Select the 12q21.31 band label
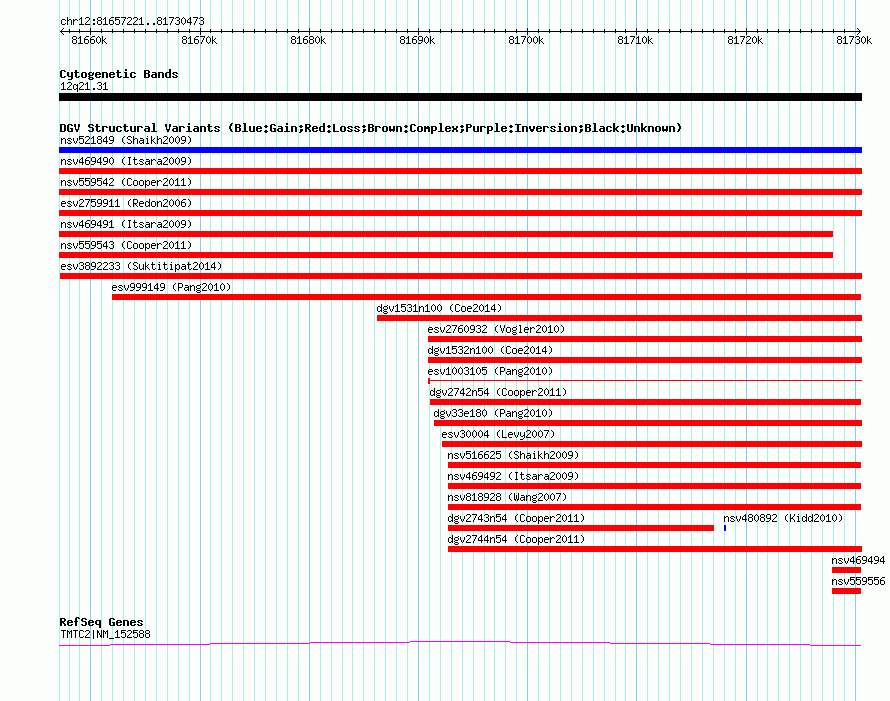890x701 pixels. 84,86
